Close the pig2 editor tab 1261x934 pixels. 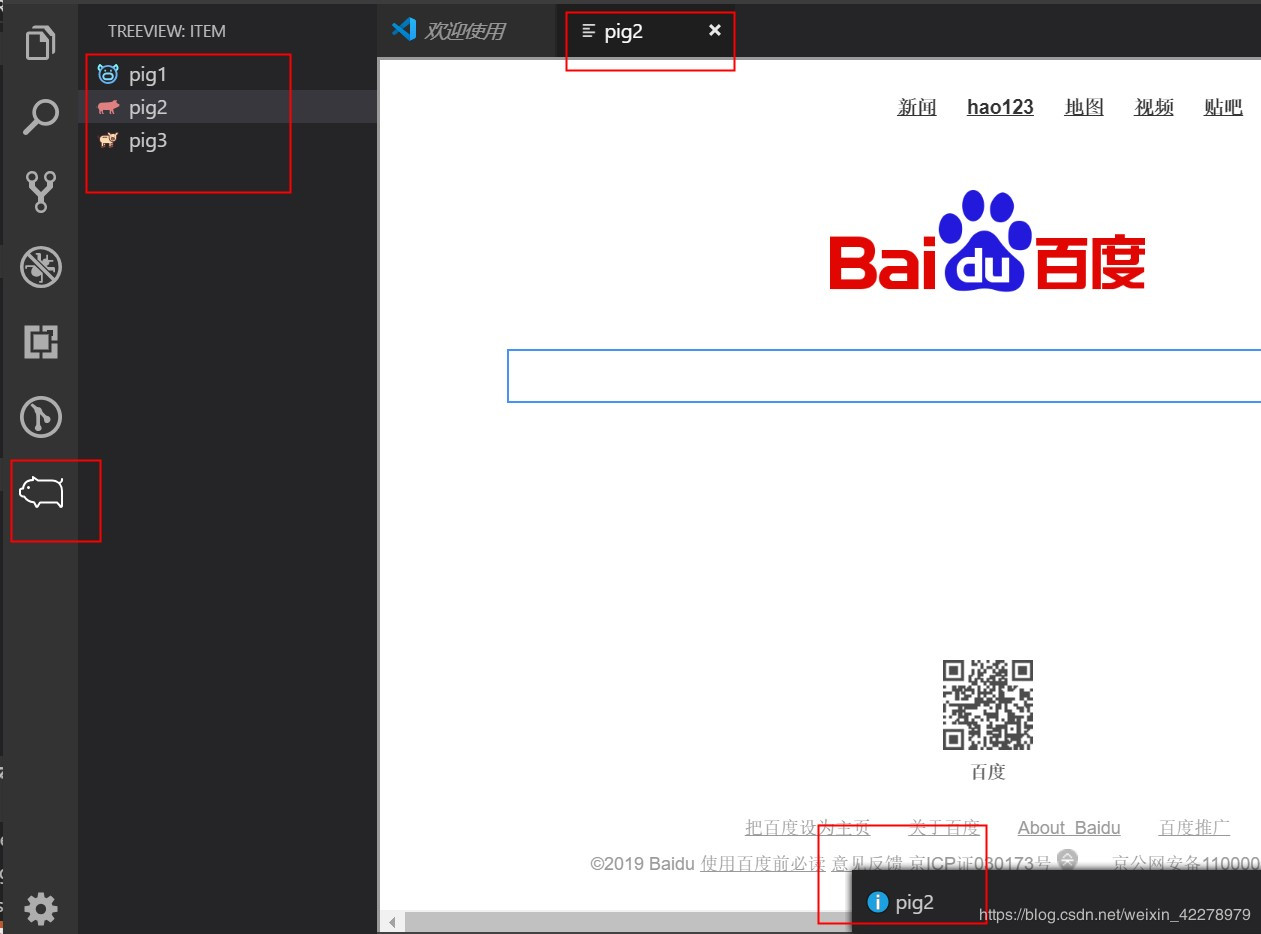[x=714, y=31]
